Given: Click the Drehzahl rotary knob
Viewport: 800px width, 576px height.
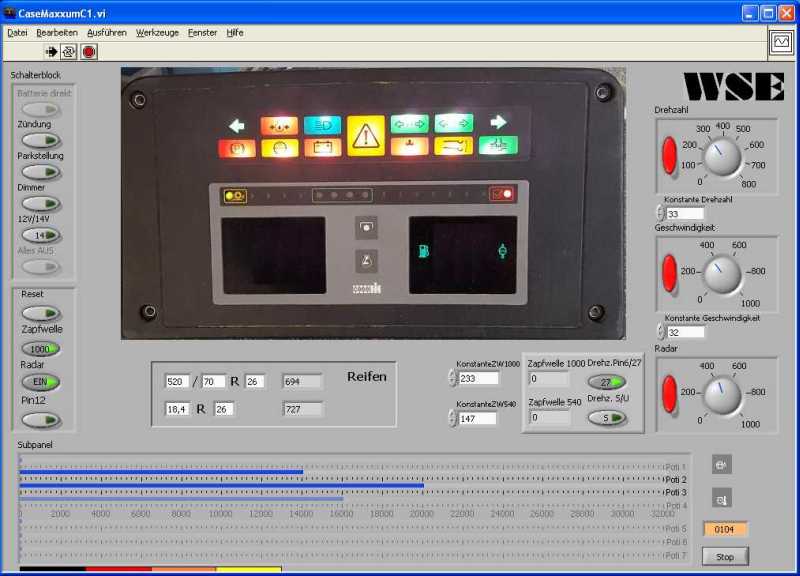Looking at the screenshot, I should (x=722, y=157).
